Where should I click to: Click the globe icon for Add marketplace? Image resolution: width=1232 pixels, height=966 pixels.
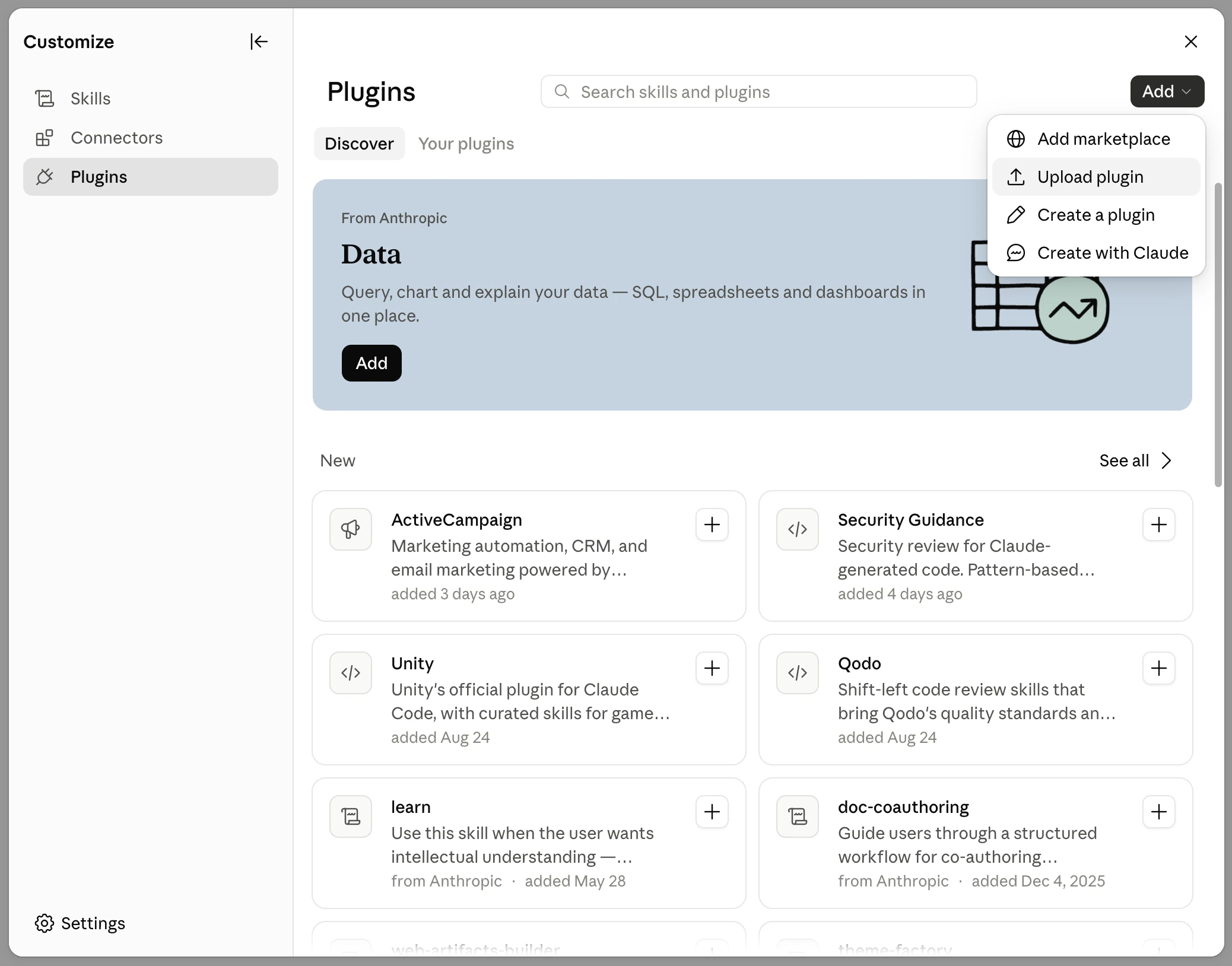(1016, 139)
